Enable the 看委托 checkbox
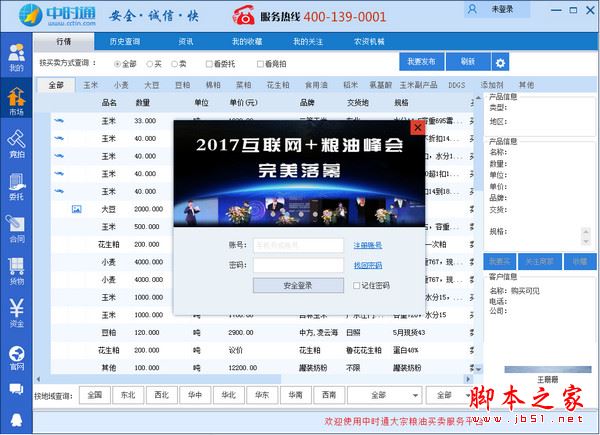Image resolution: width=600 pixels, height=435 pixels. 209,64
